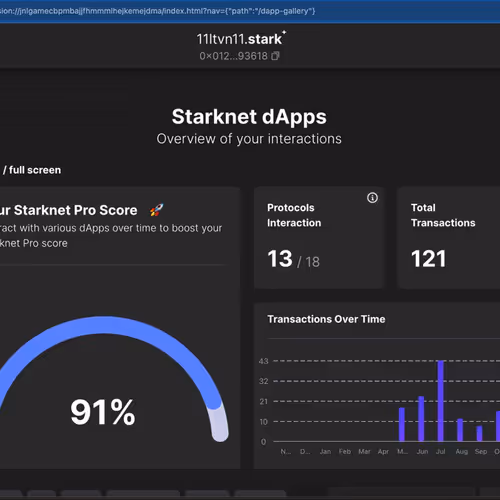The height and width of the screenshot is (500, 500).
Task: Click the browser URL address bar
Action: coord(250,11)
